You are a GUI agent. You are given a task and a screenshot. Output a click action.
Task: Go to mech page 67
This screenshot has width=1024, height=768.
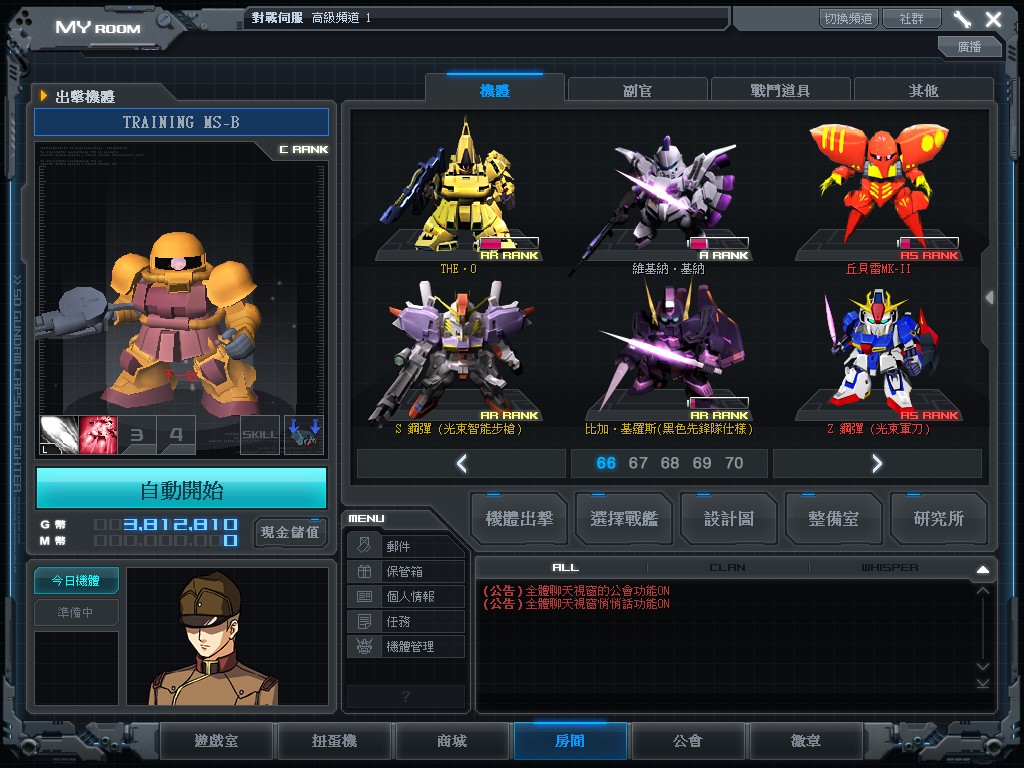tap(638, 463)
